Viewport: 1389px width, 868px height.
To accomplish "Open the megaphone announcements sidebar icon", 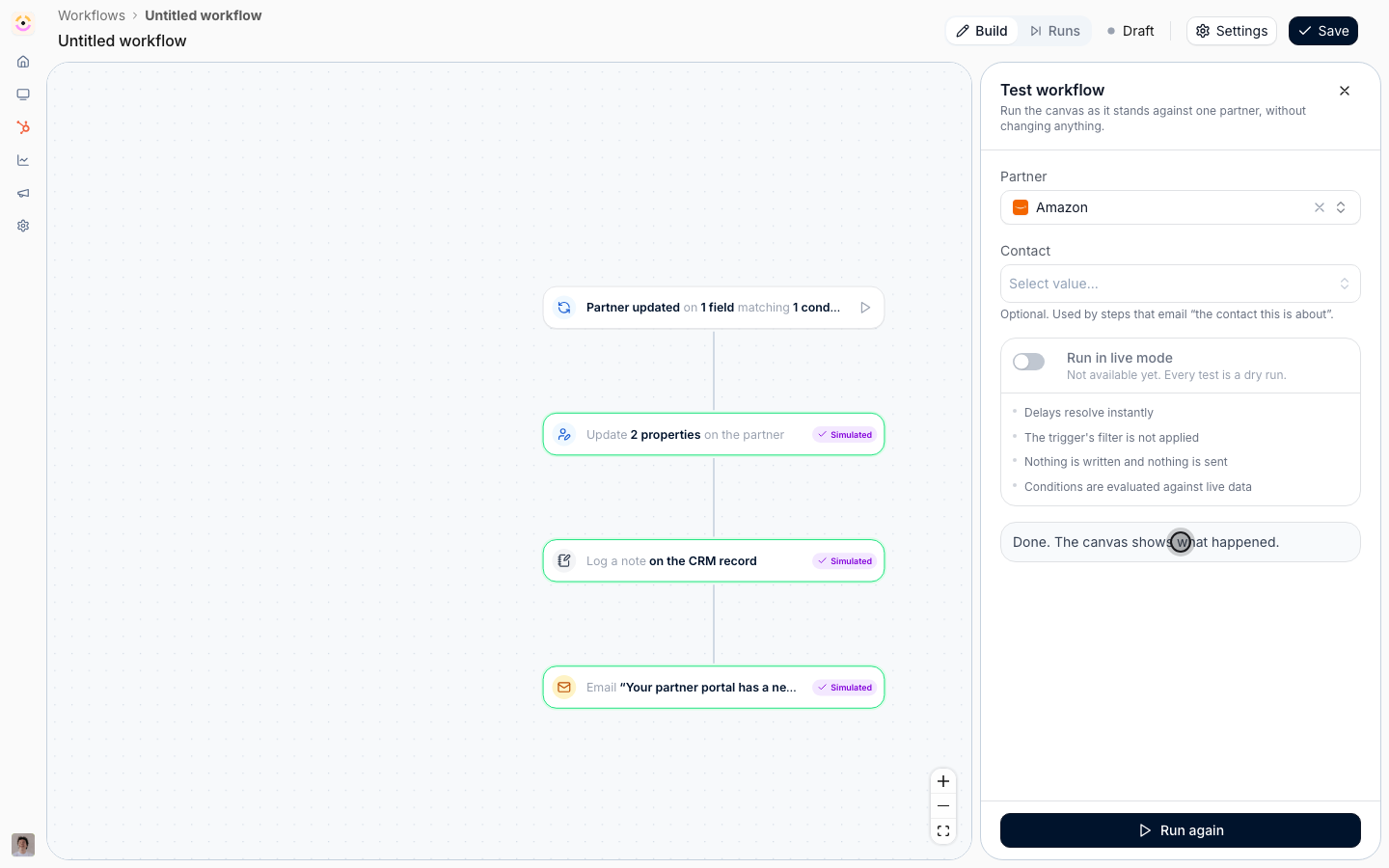I will (23, 193).
